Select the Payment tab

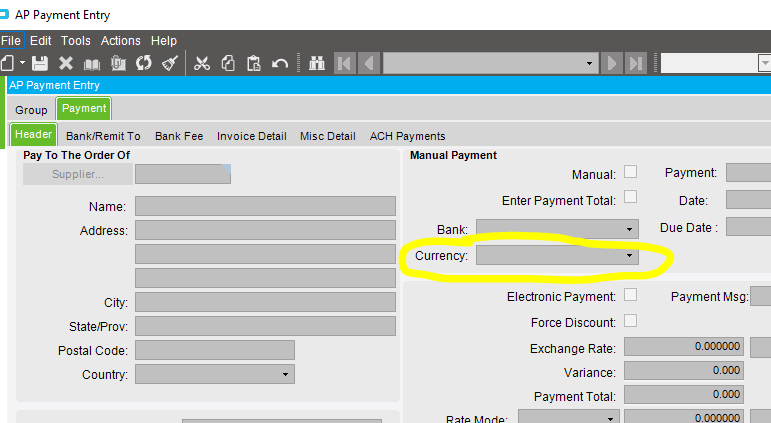tap(84, 108)
